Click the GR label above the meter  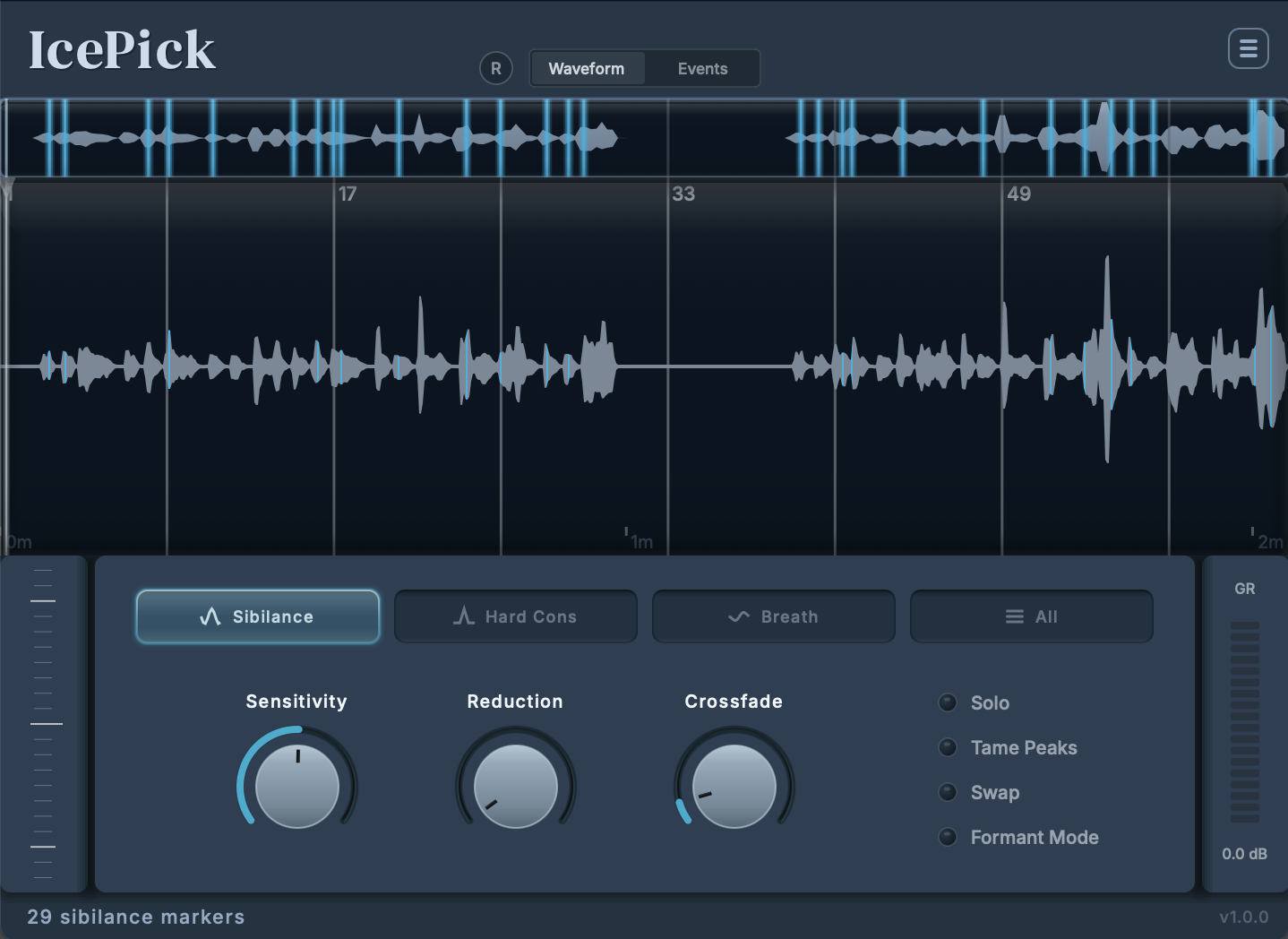[x=1245, y=589]
